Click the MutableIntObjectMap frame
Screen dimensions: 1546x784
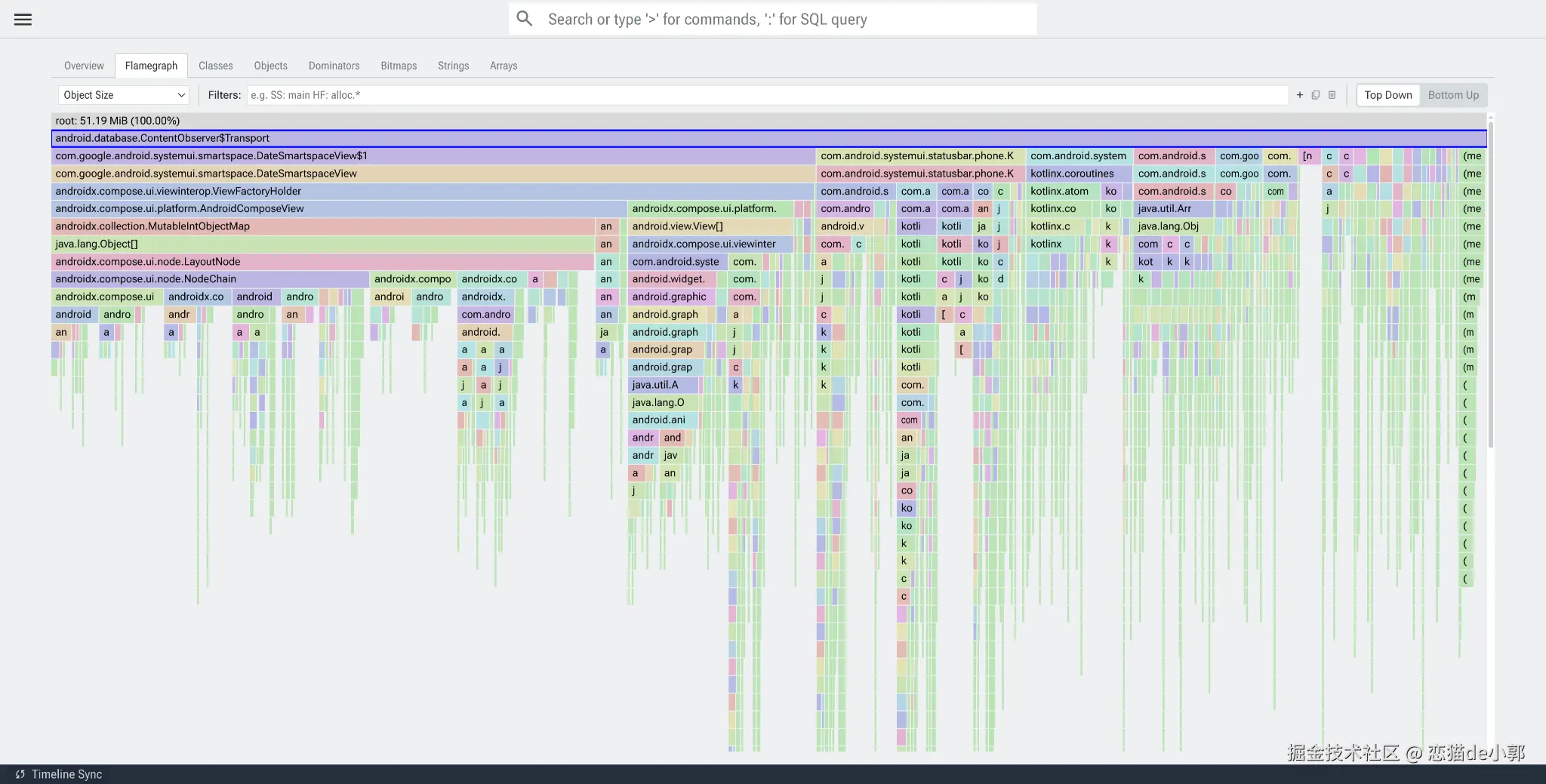coord(323,226)
